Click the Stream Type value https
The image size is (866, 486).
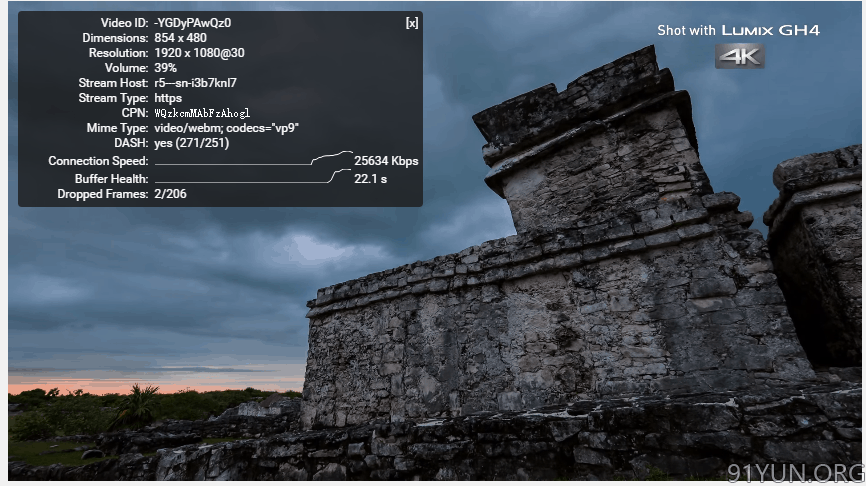(168, 98)
